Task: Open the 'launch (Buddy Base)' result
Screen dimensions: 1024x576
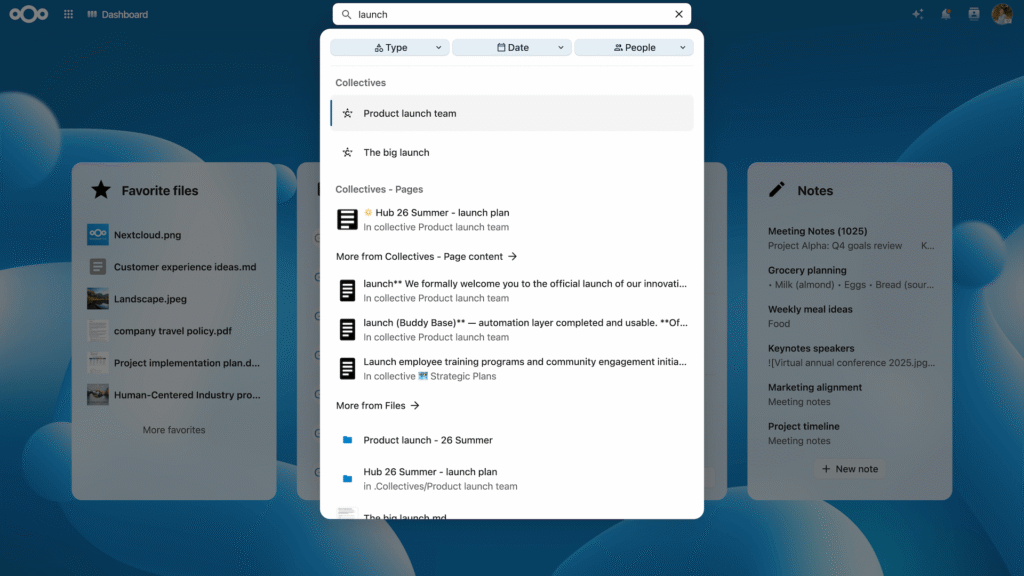Action: point(512,330)
